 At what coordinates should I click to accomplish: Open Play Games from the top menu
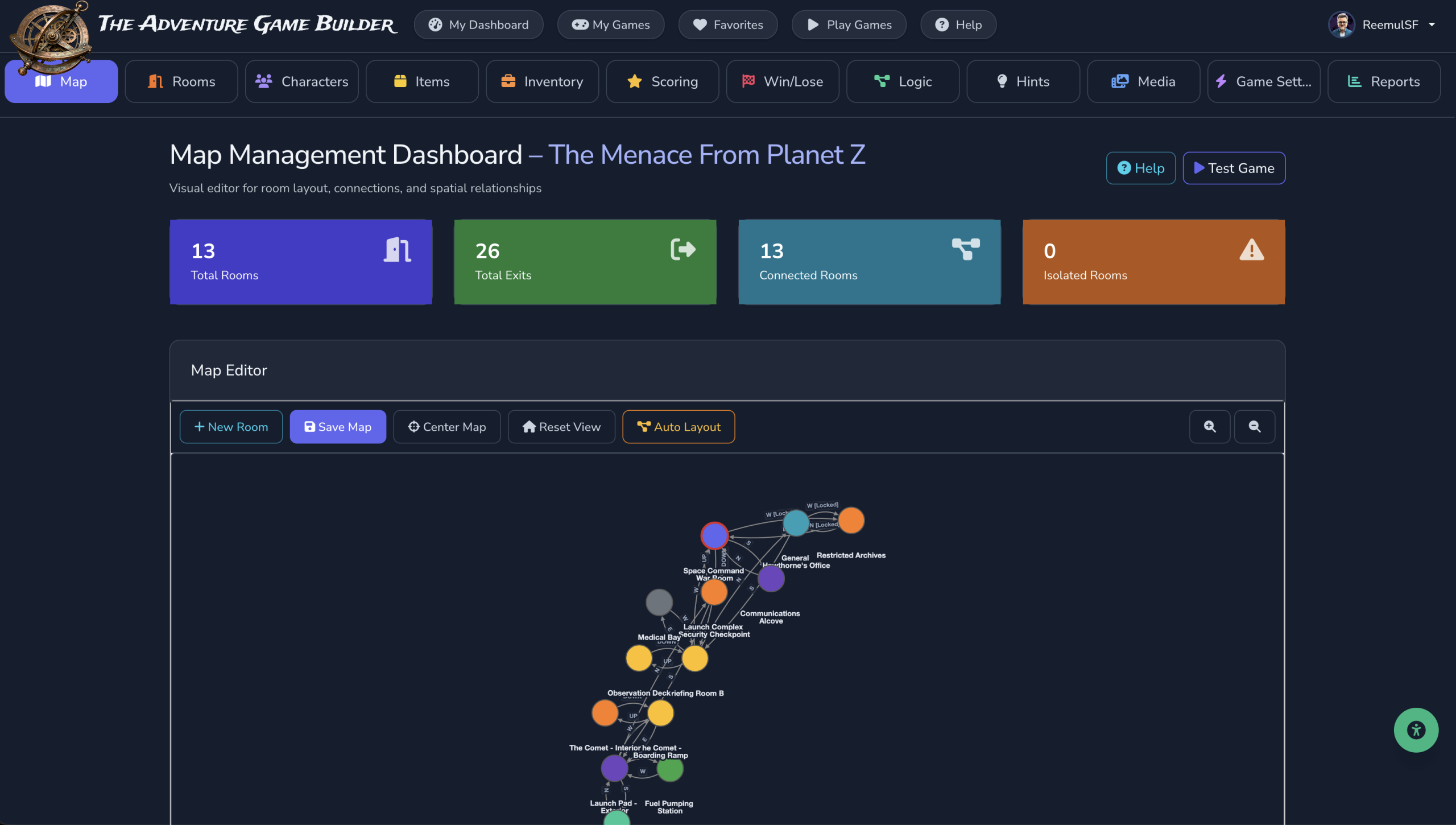(x=849, y=24)
